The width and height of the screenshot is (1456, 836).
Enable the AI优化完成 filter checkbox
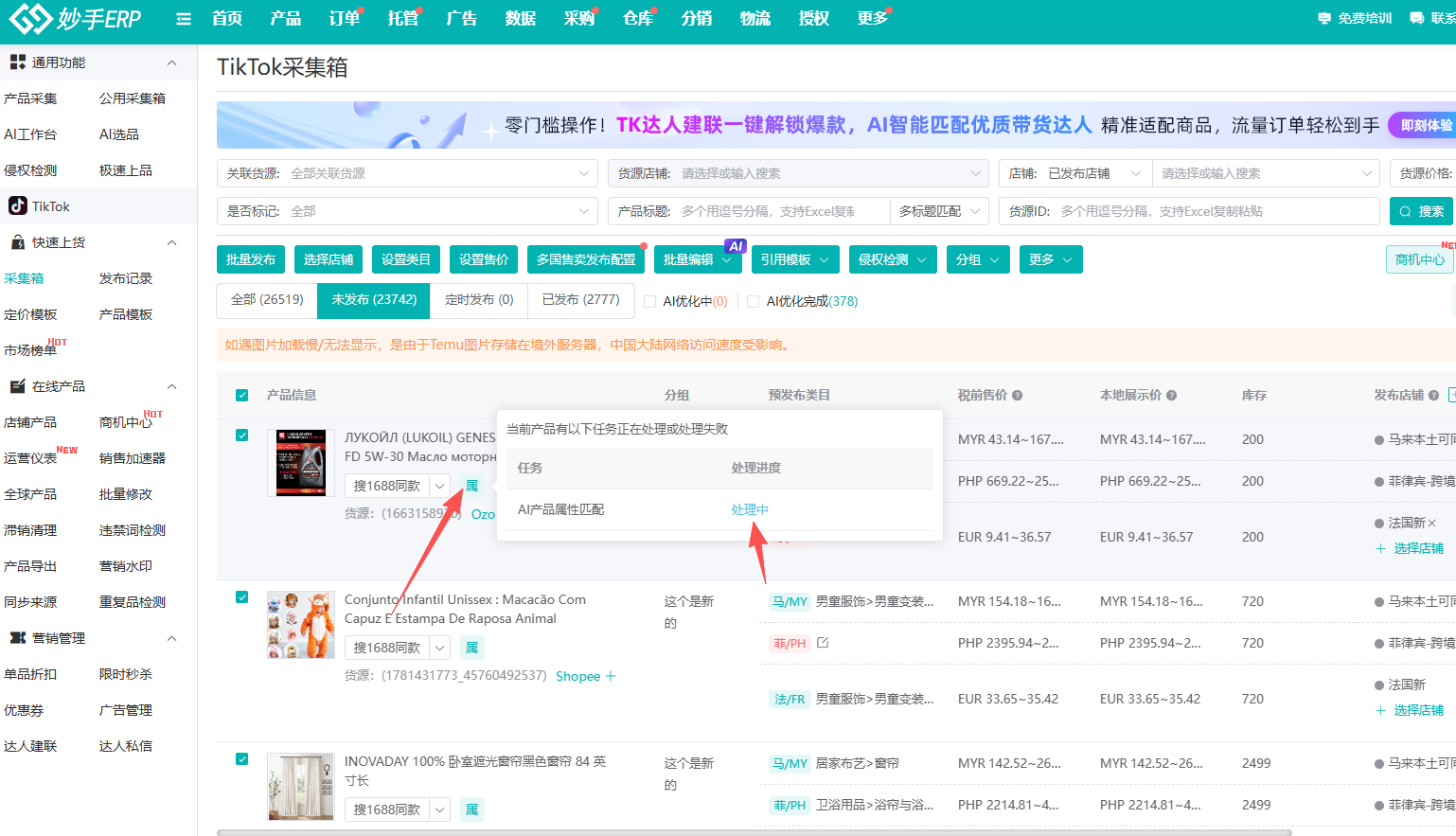click(x=753, y=302)
